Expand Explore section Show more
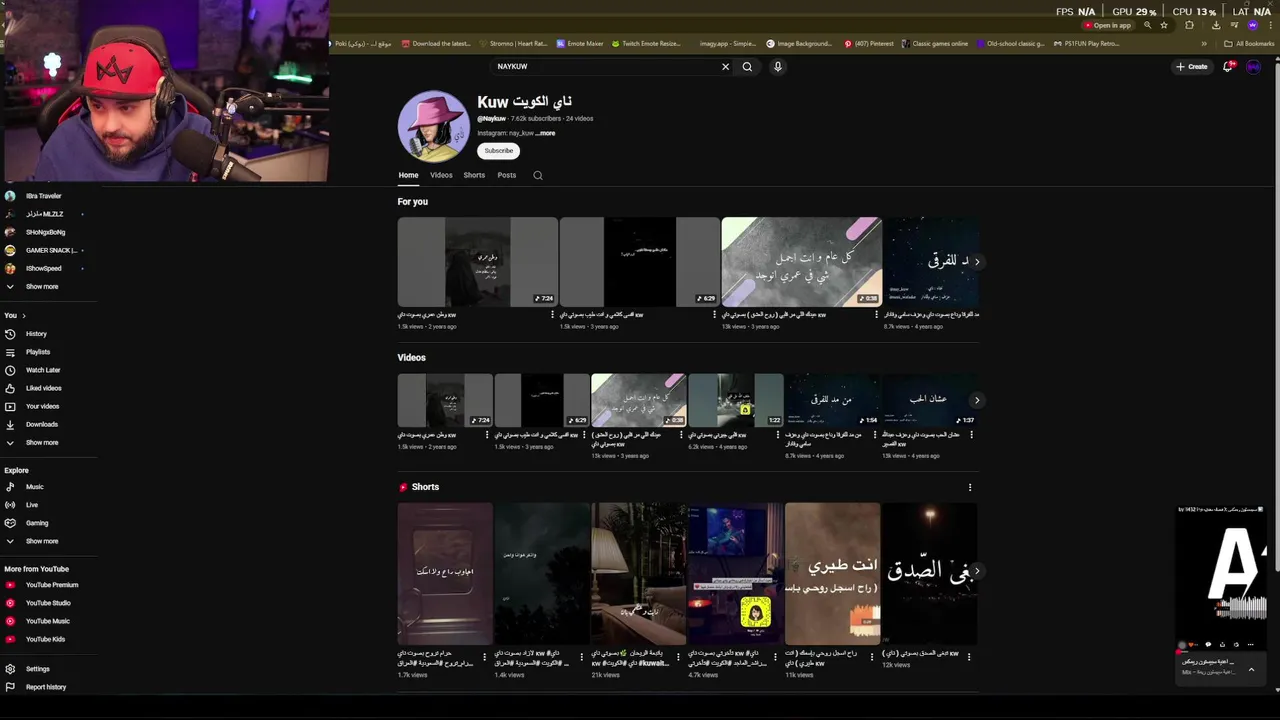The width and height of the screenshot is (1280, 720). coord(42,541)
